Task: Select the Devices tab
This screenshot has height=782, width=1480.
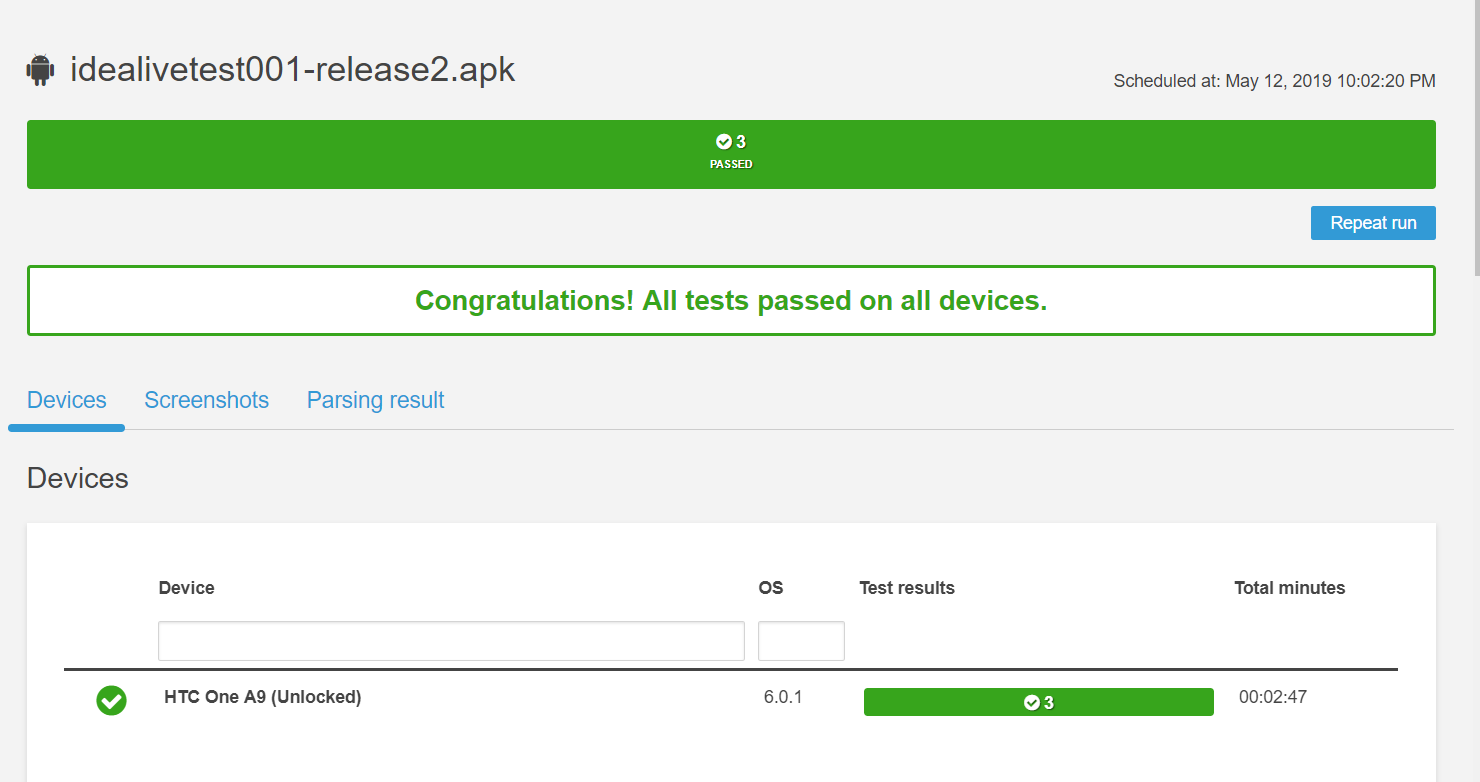Action: pyautogui.click(x=66, y=399)
